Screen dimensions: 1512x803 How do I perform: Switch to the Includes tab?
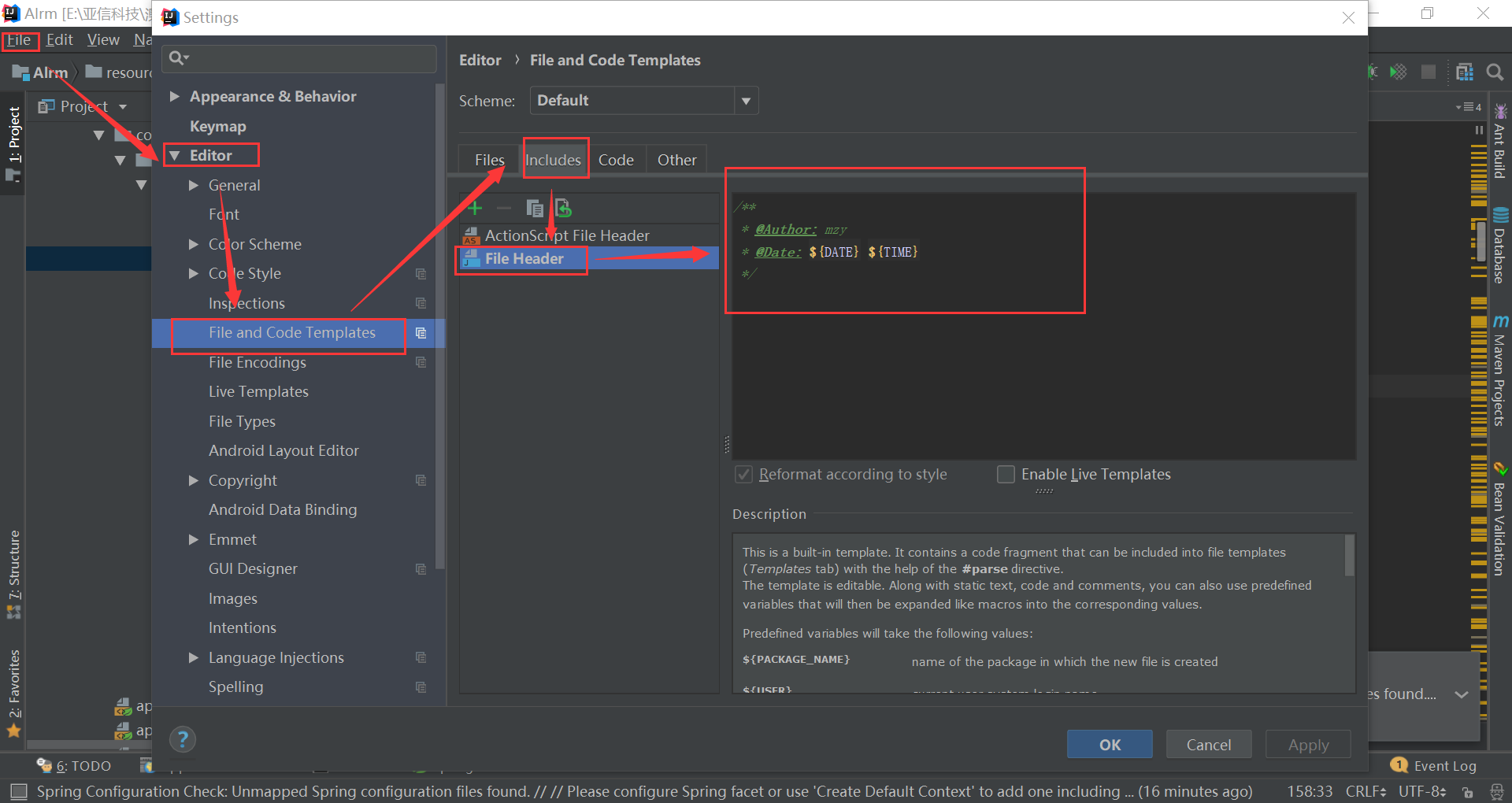click(x=554, y=160)
